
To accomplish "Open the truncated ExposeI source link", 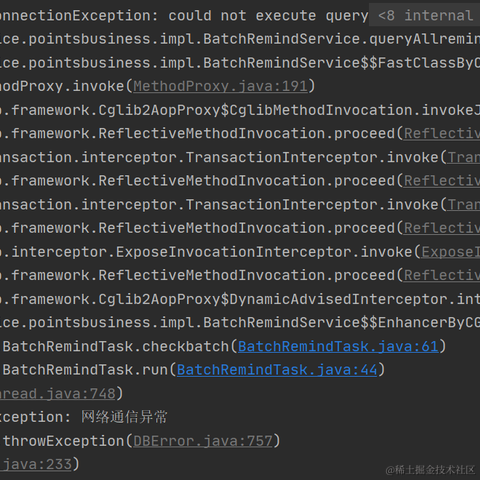I will click(x=451, y=252).
